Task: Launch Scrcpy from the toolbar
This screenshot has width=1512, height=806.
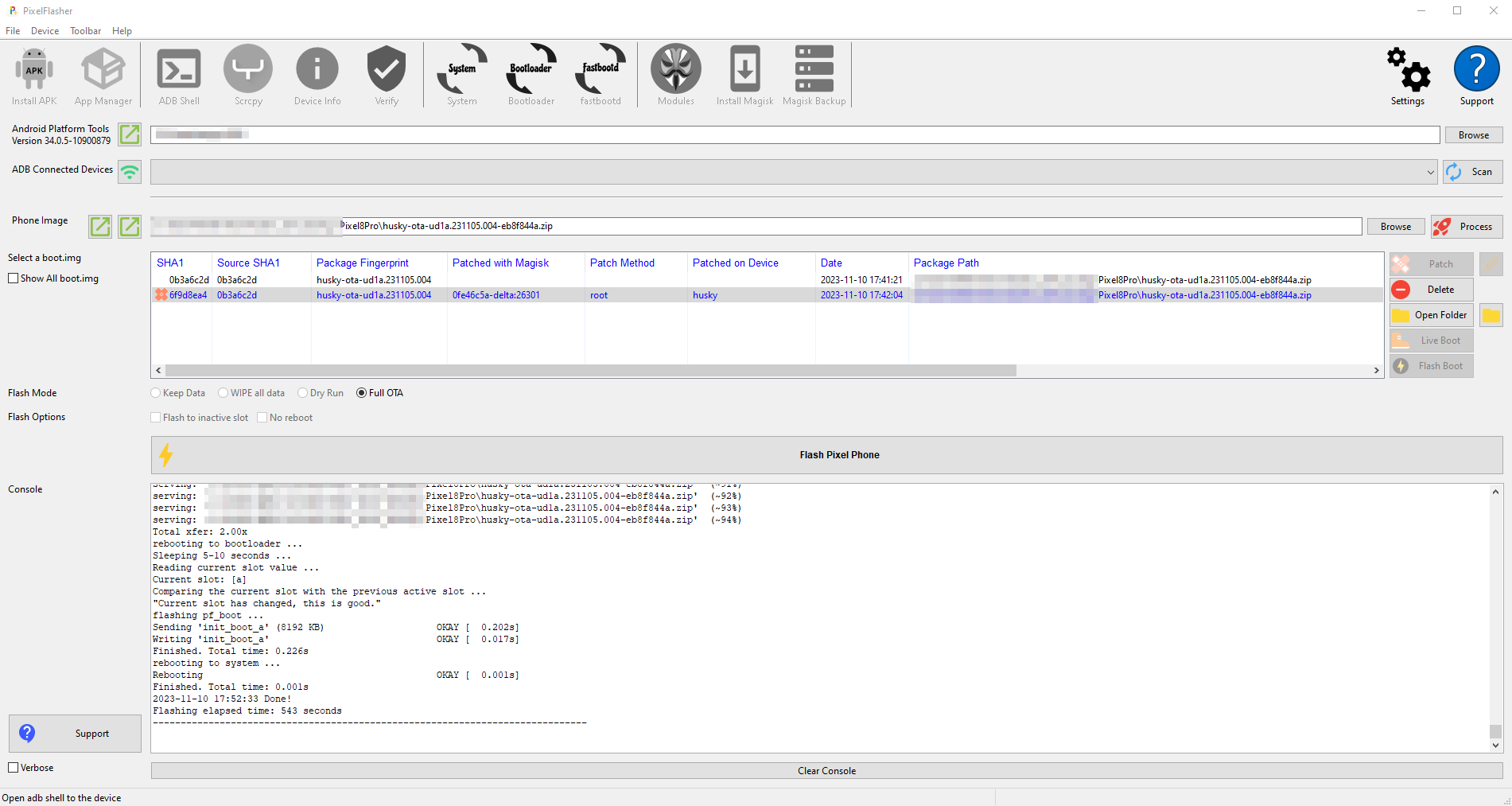Action: (248, 75)
